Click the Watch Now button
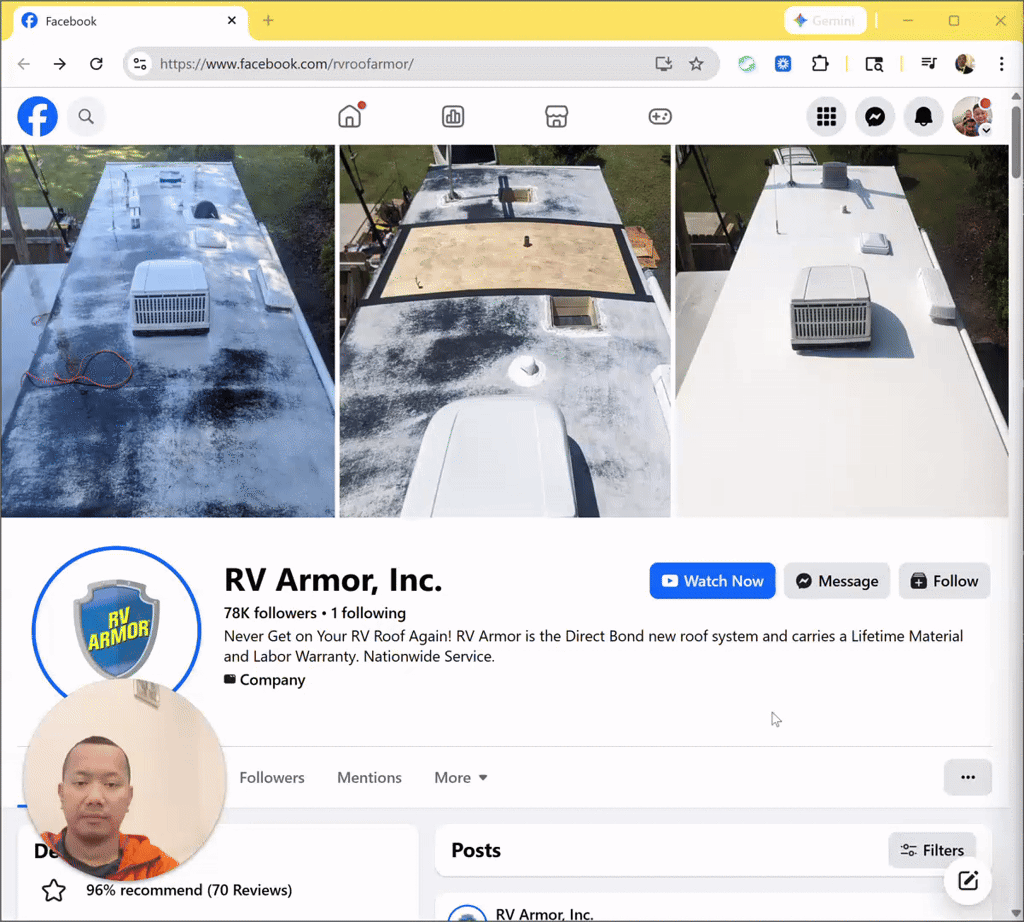Viewport: 1024px width, 922px height. coord(712,580)
